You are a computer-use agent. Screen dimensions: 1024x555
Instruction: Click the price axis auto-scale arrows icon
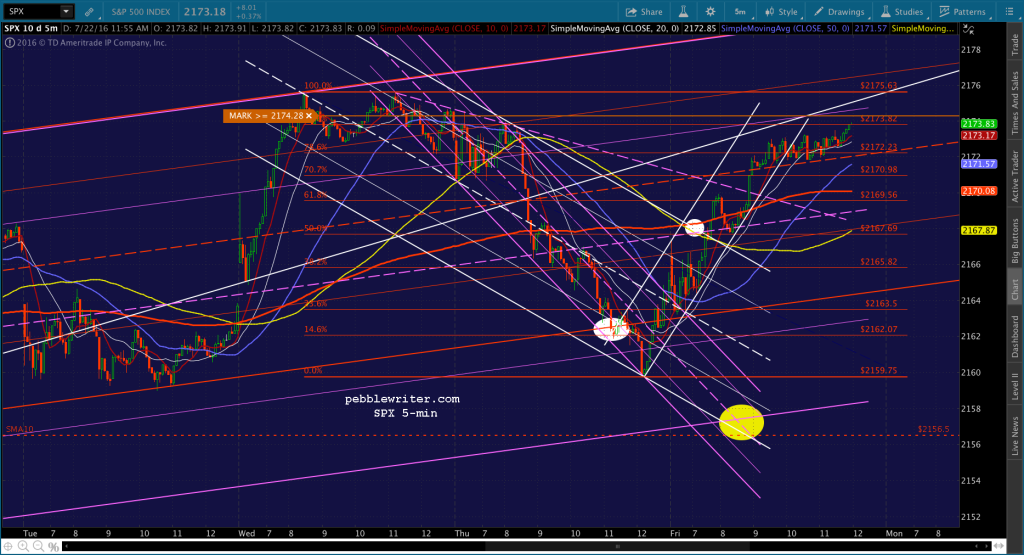coord(969,29)
